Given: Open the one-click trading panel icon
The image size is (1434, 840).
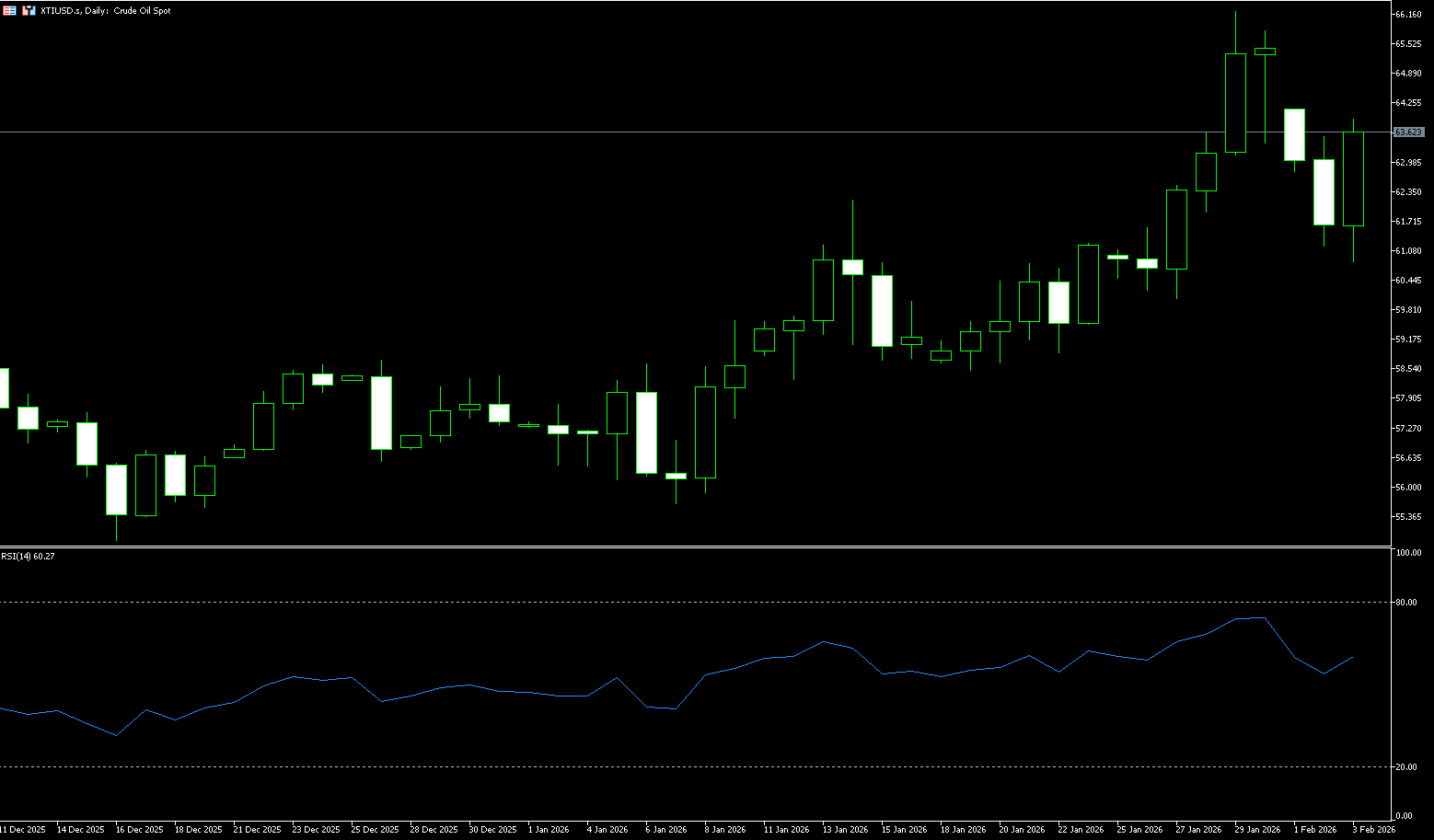Looking at the screenshot, I should (9, 10).
